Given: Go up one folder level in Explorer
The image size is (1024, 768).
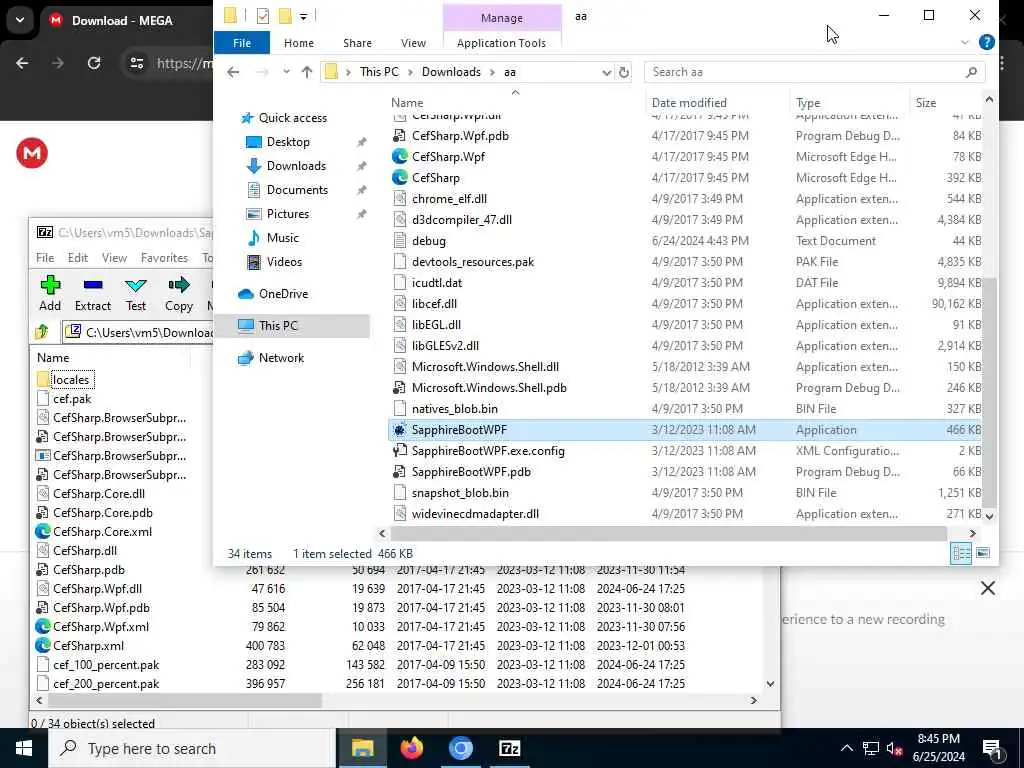Looking at the screenshot, I should pos(307,72).
